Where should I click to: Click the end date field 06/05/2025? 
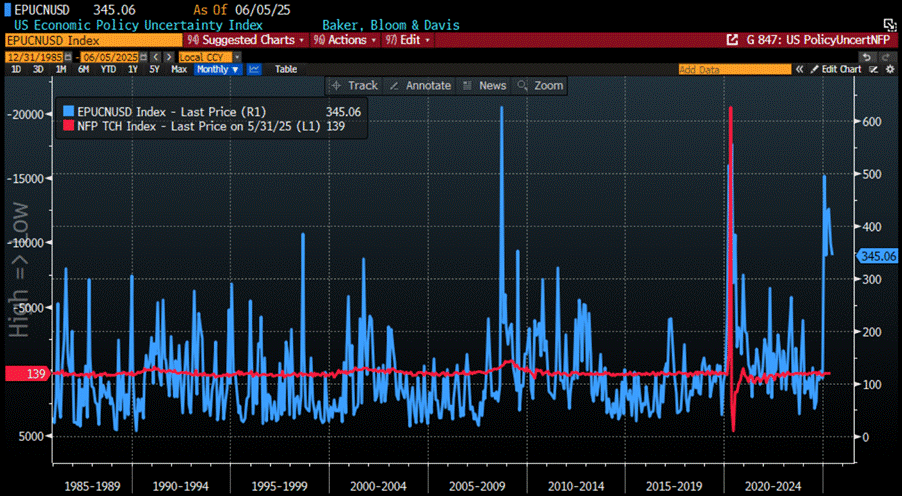pos(109,57)
